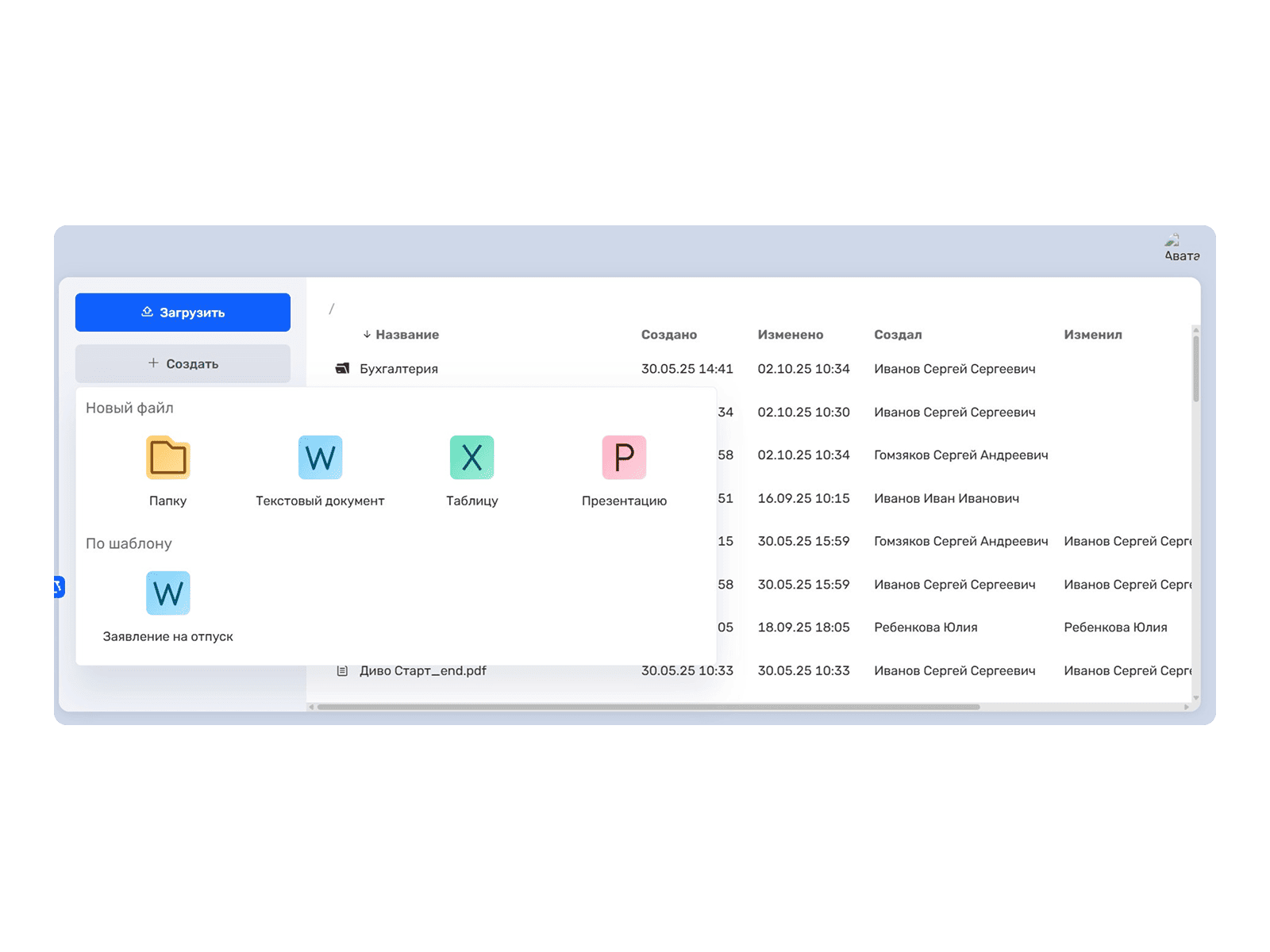Sort by Название column header
Screen dimensions: 1270x952
pyautogui.click(x=406, y=335)
